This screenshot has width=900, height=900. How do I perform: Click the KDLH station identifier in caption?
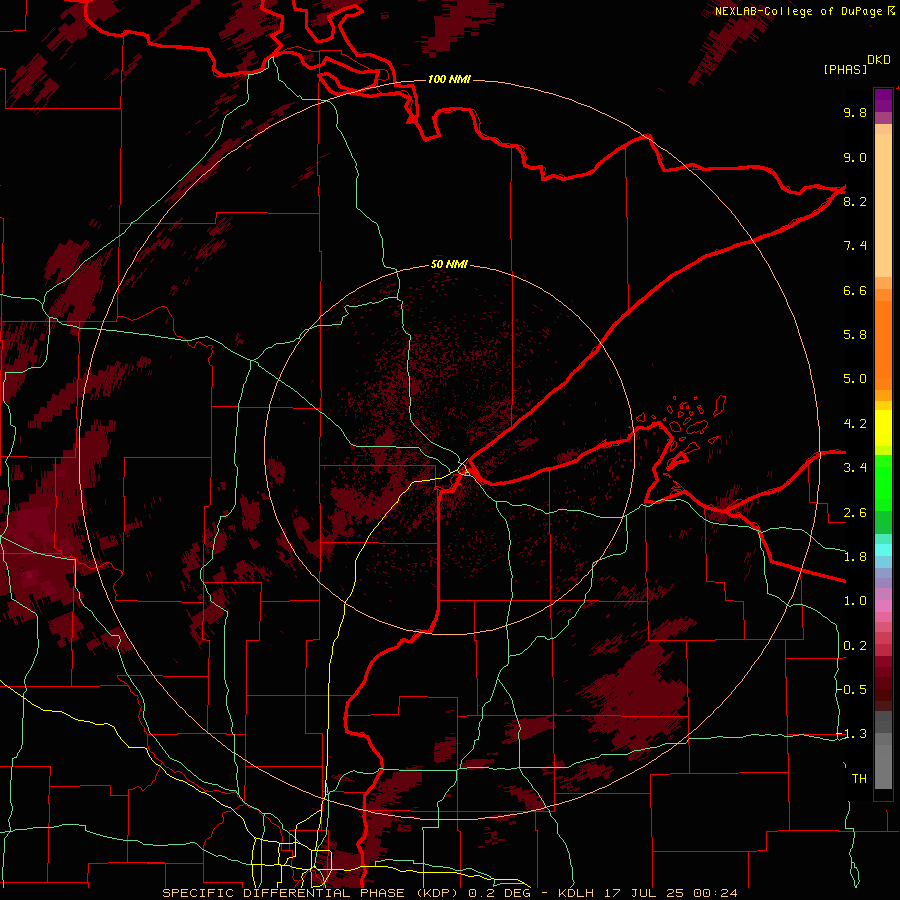576,893
